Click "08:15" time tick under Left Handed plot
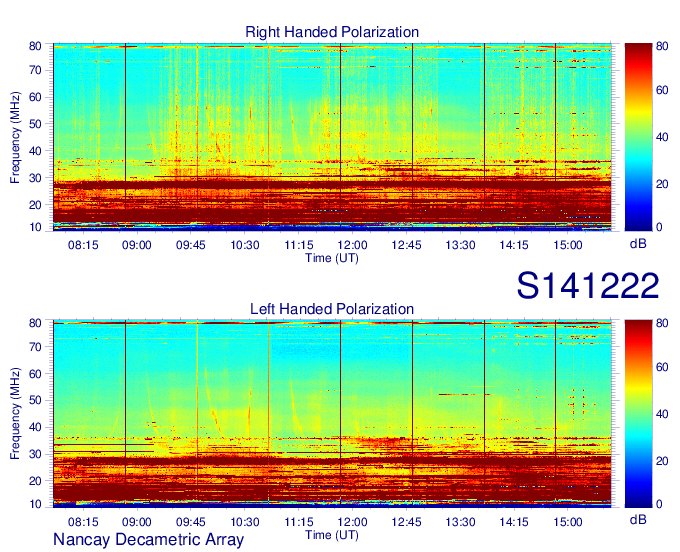Screen dimensions: 680x552 pyautogui.click(x=83, y=522)
